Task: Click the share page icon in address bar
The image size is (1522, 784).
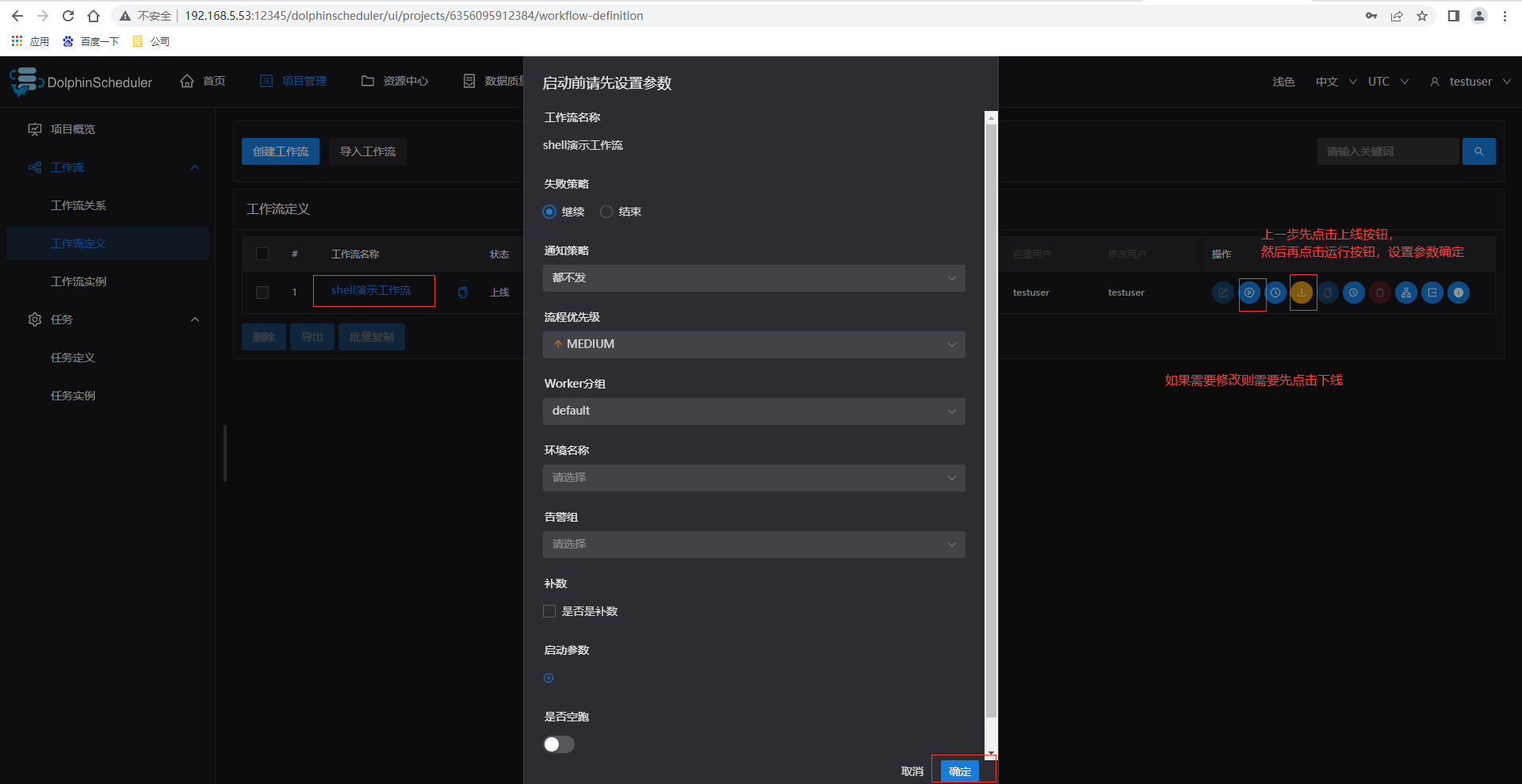Action: 1397,16
